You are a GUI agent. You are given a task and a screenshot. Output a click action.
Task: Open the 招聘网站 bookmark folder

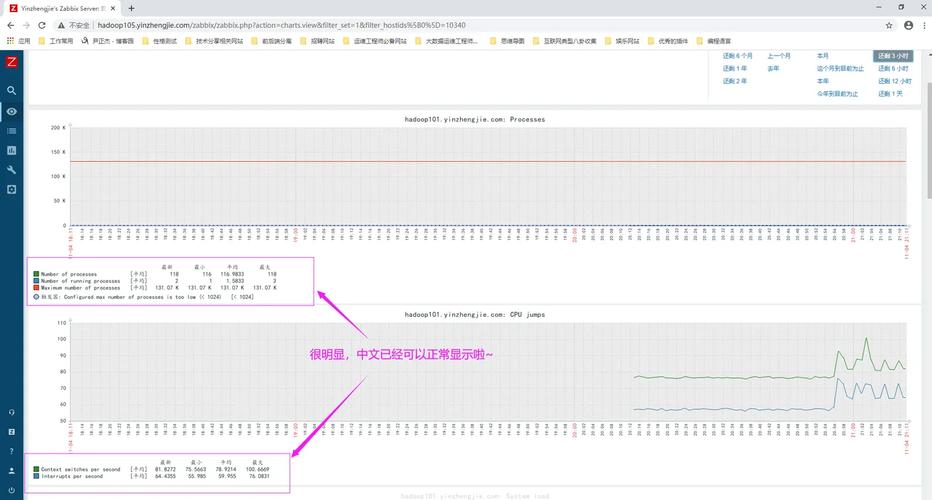coord(317,41)
